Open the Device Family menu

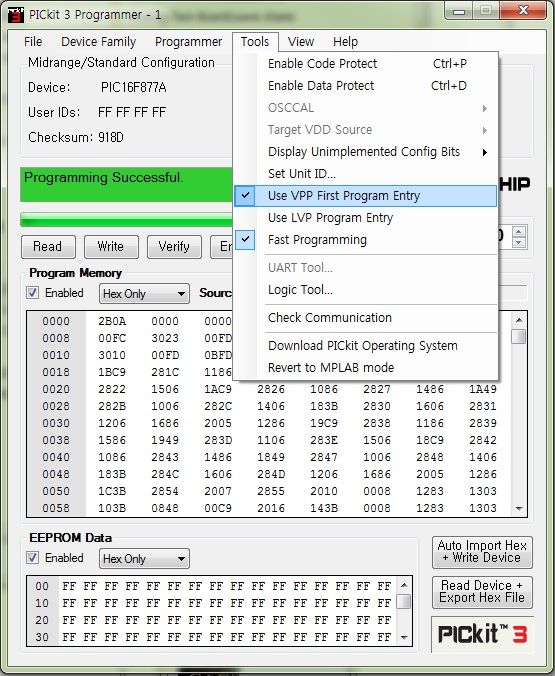click(x=98, y=42)
